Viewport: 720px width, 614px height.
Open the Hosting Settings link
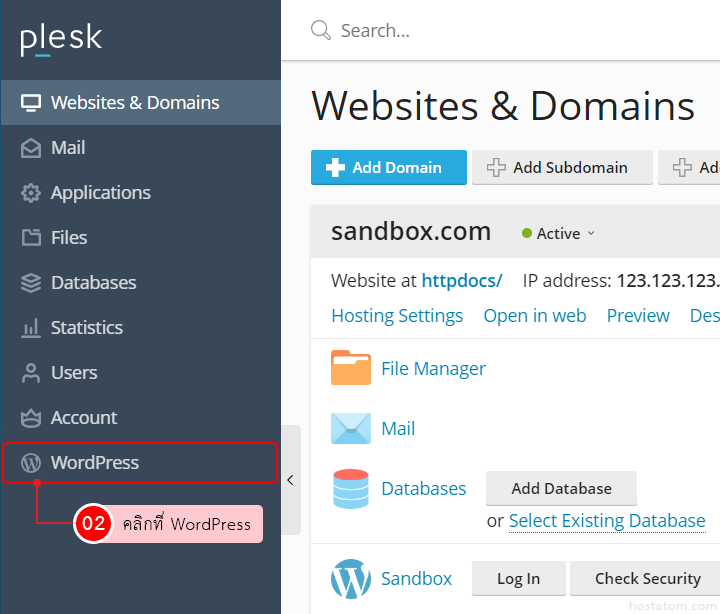(397, 316)
